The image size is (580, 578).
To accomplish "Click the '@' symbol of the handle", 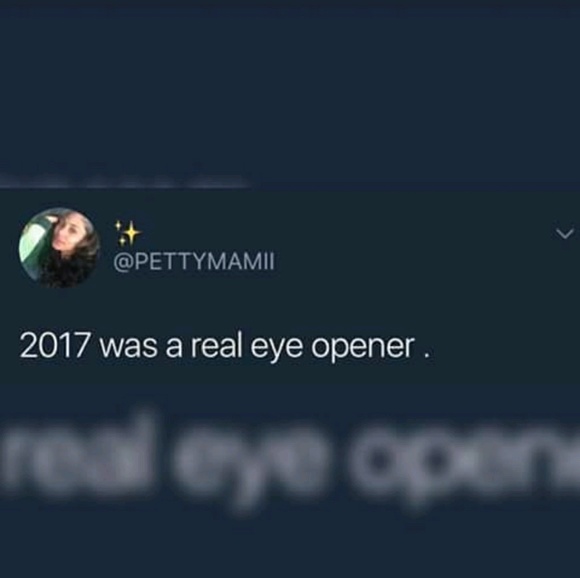I will pos(122,262).
